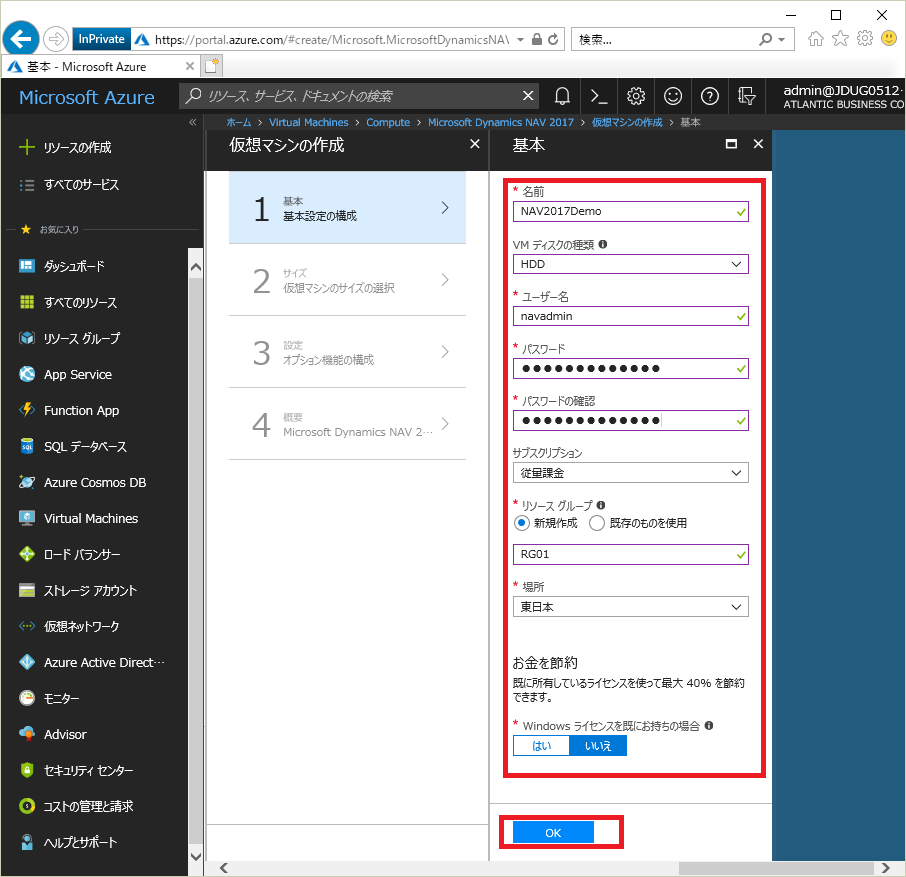This screenshot has width=906, height=877.
Task: Click the resource group name field RG01
Action: 630,555
